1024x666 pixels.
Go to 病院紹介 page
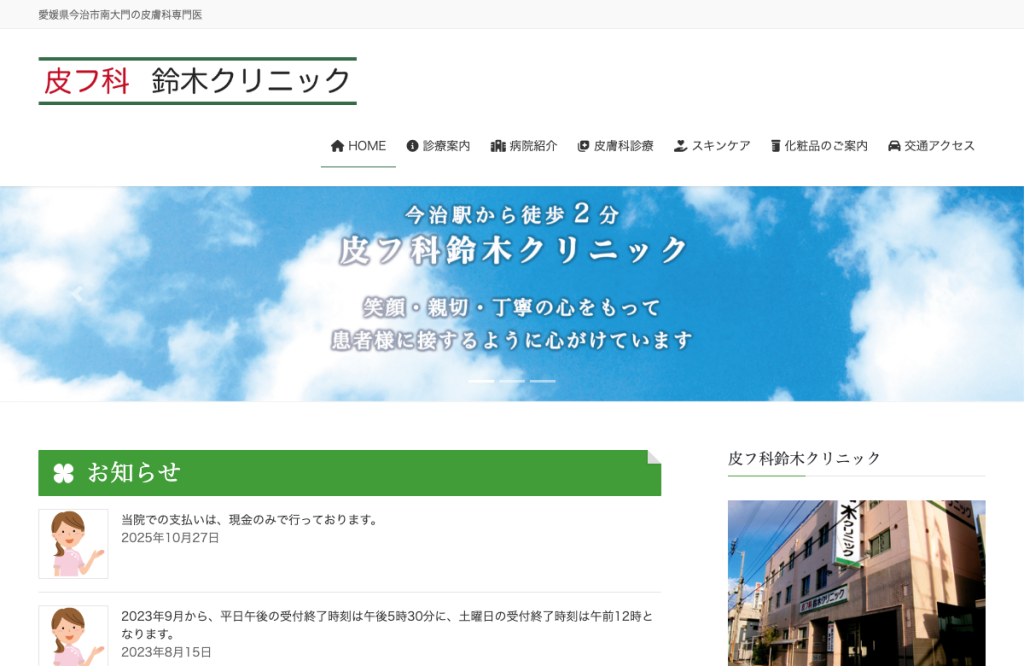point(524,146)
